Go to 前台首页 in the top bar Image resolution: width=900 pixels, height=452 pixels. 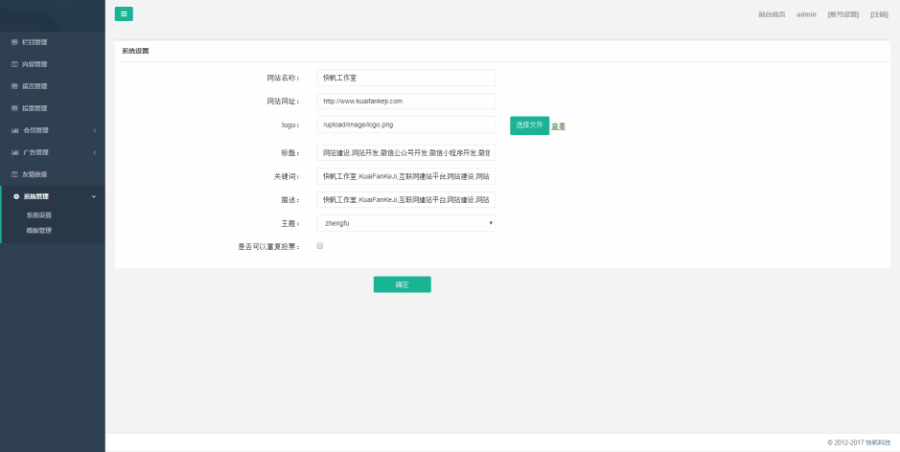771,14
